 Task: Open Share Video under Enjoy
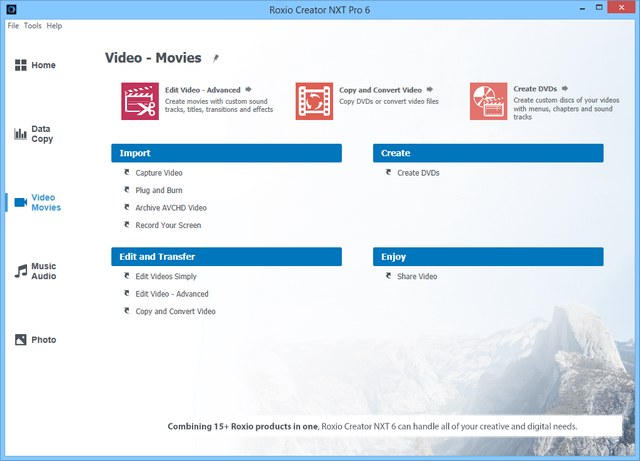pyautogui.click(x=417, y=276)
